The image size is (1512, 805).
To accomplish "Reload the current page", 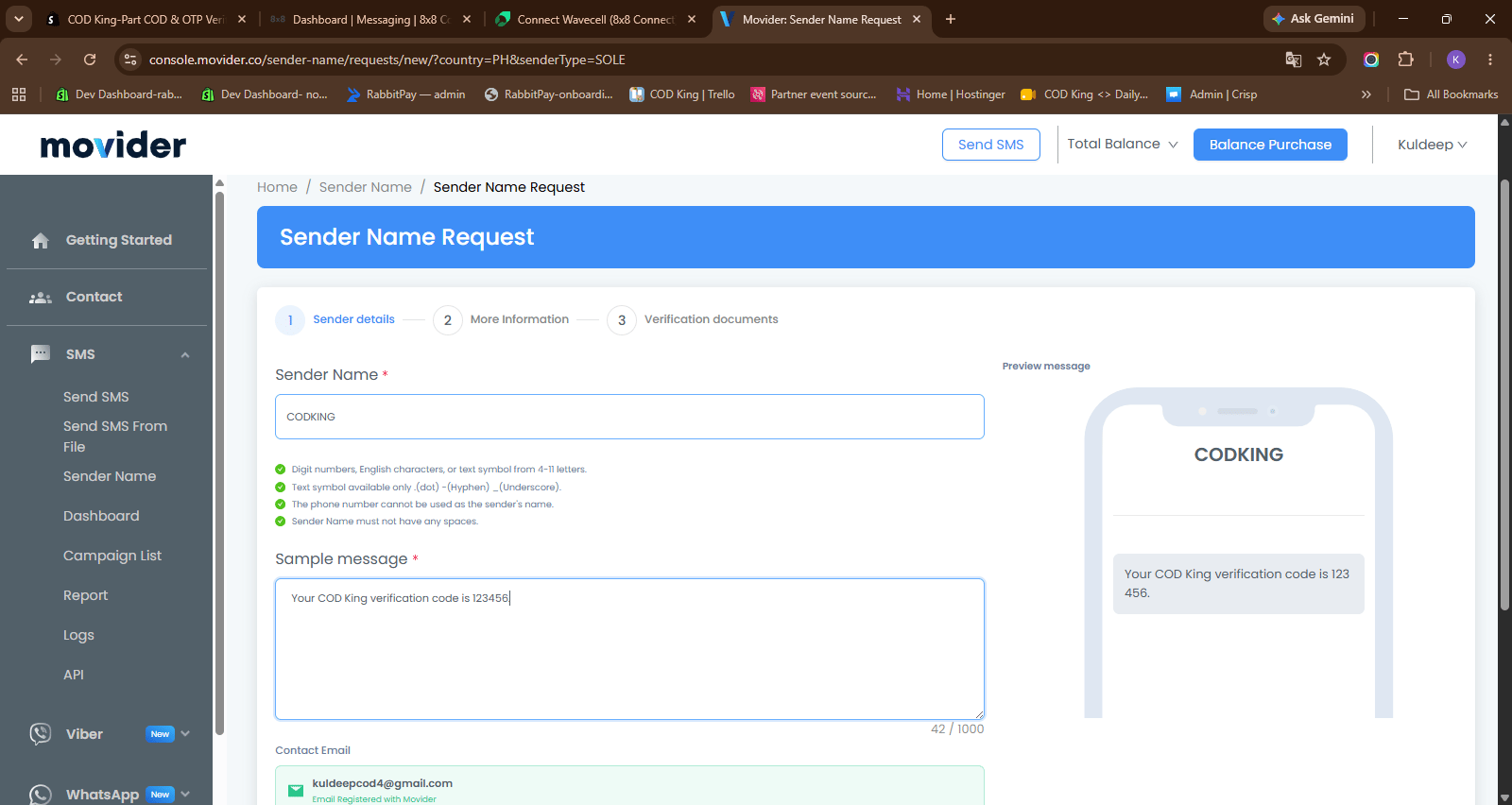I will click(90, 60).
